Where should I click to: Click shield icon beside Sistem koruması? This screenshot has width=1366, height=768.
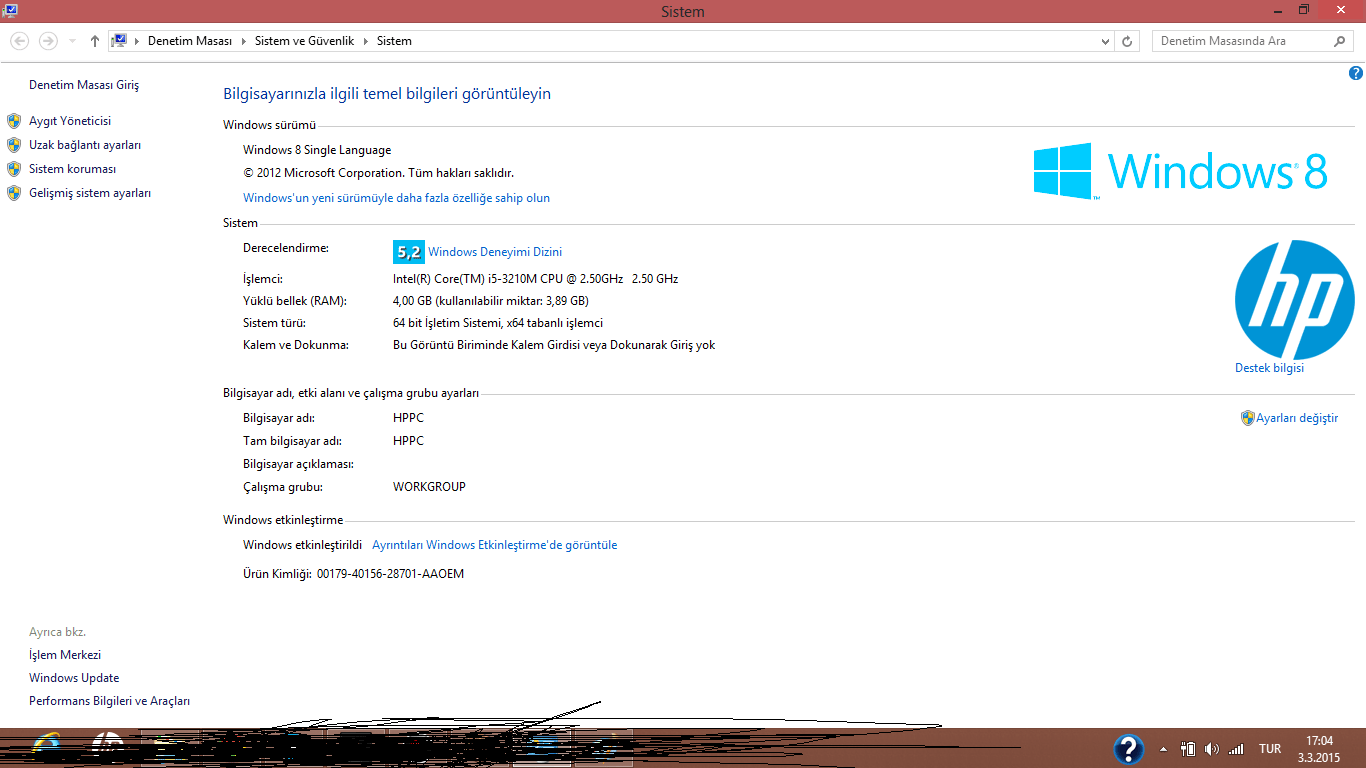14,169
